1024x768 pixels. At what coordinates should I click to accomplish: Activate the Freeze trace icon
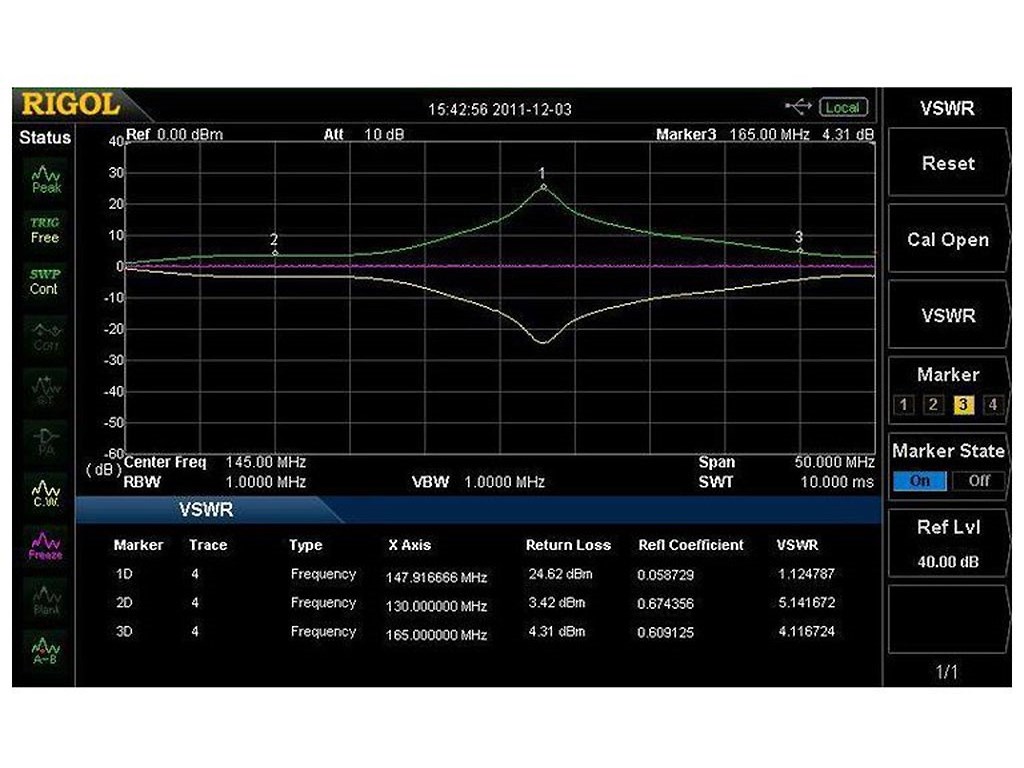click(44, 543)
